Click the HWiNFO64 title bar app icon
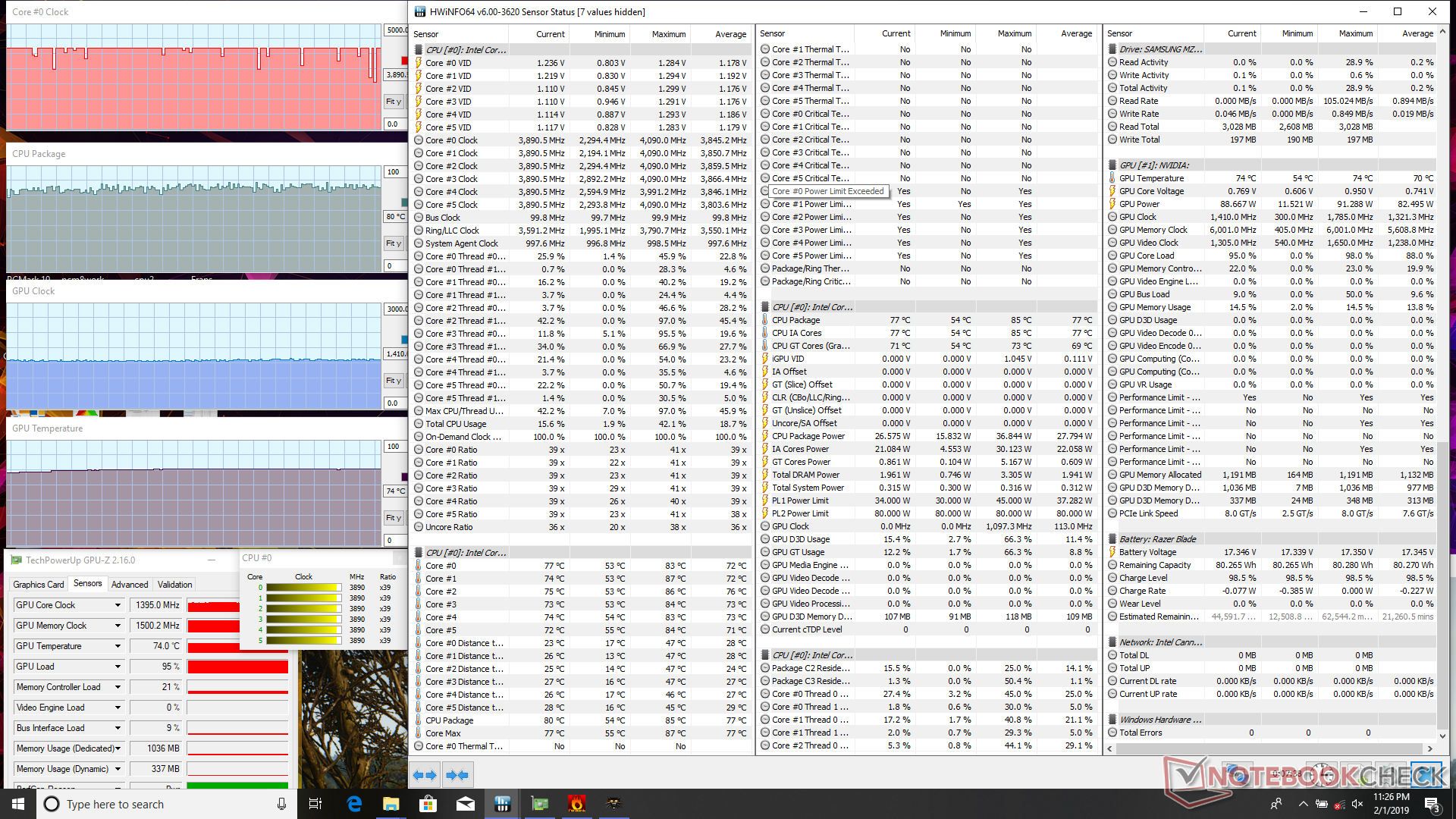The height and width of the screenshot is (819, 1456). [420, 11]
